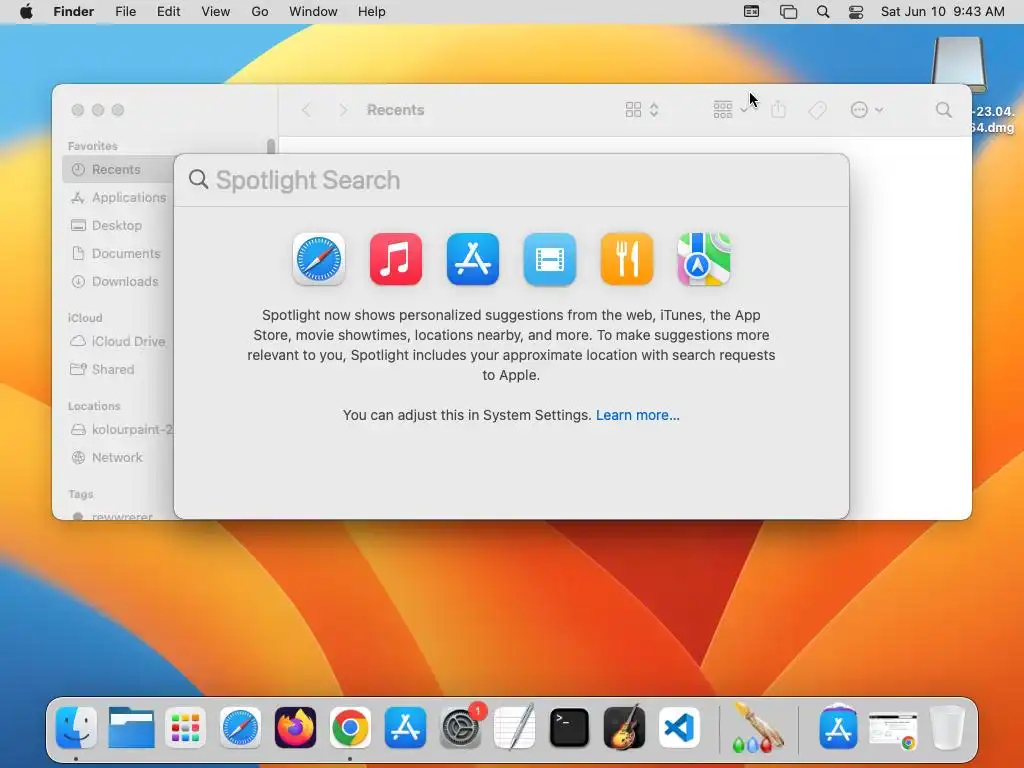This screenshot has height=768, width=1024.
Task: Open iCloud Drive in Finder sidebar
Action: pyautogui.click(x=118, y=342)
